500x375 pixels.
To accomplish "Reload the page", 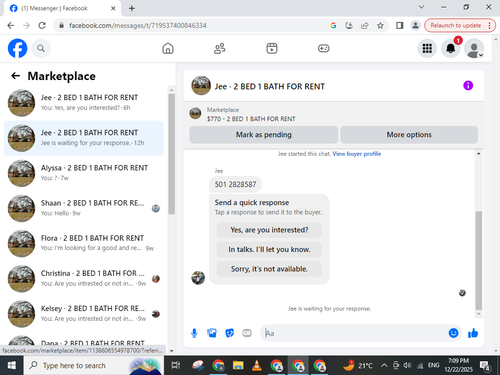I will 42,26.
